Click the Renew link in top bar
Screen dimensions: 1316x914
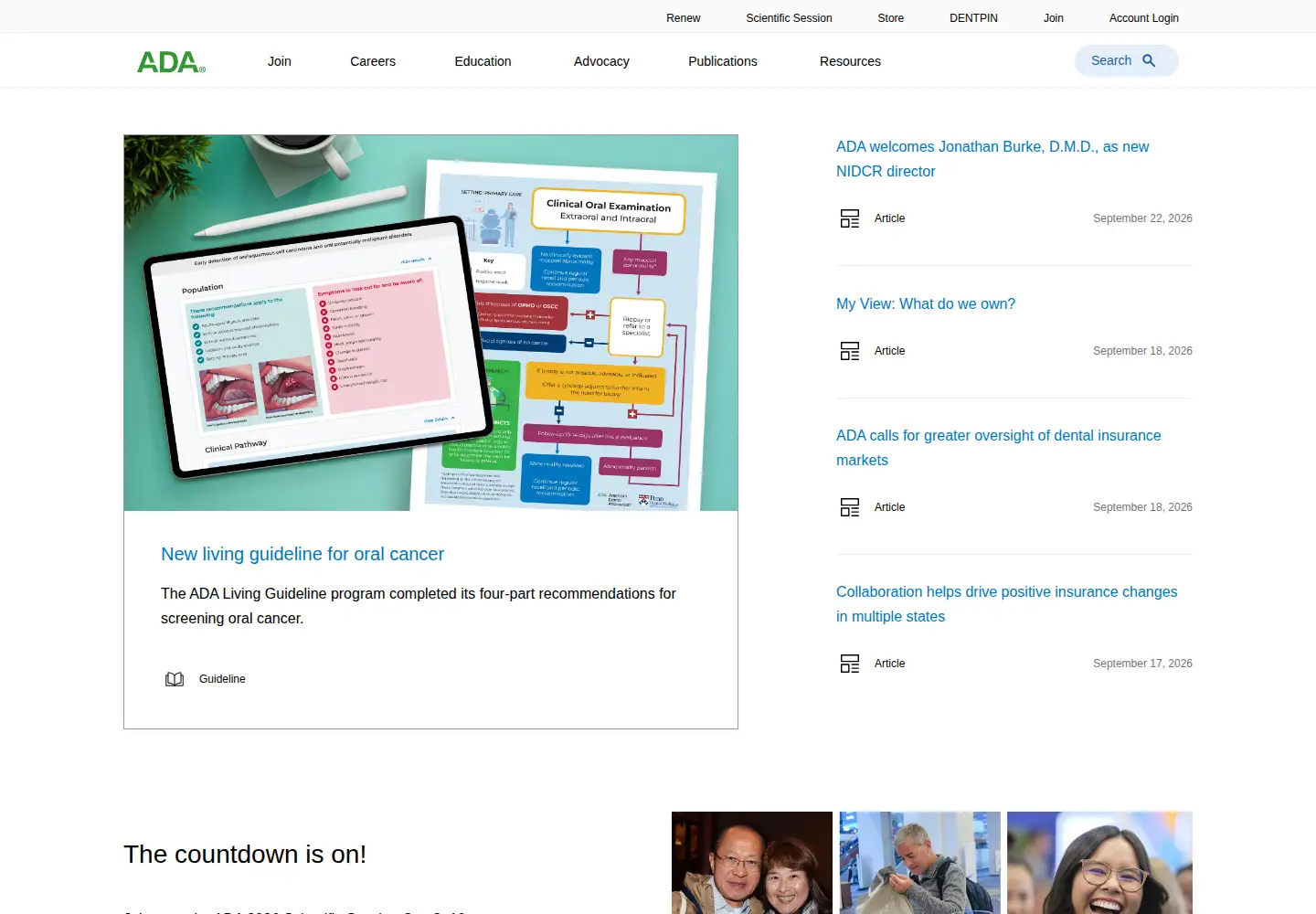(684, 18)
